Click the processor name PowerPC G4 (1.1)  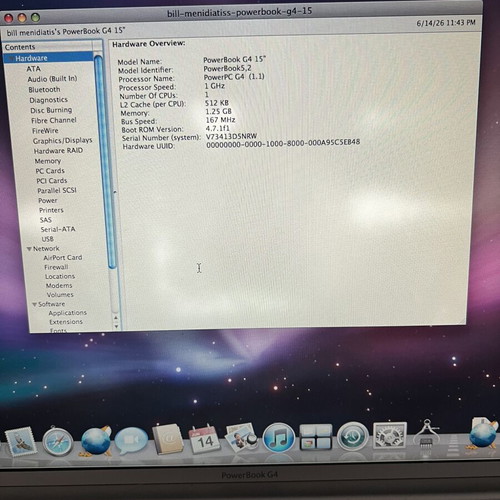(x=234, y=77)
